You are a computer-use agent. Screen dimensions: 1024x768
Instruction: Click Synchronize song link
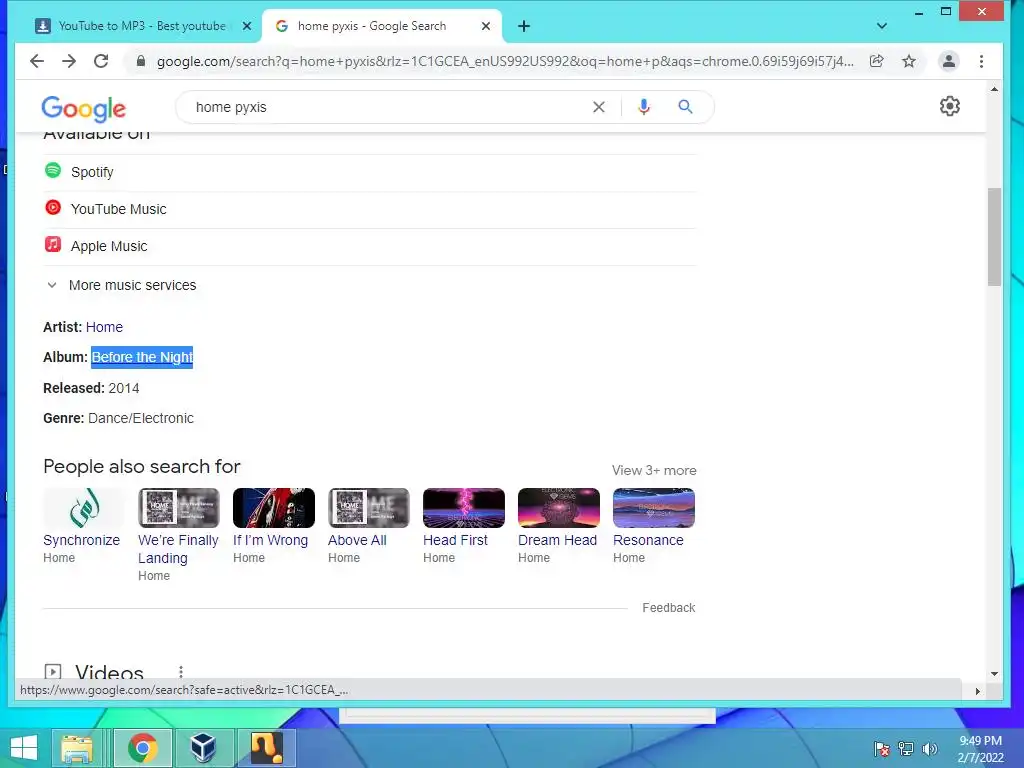82,540
